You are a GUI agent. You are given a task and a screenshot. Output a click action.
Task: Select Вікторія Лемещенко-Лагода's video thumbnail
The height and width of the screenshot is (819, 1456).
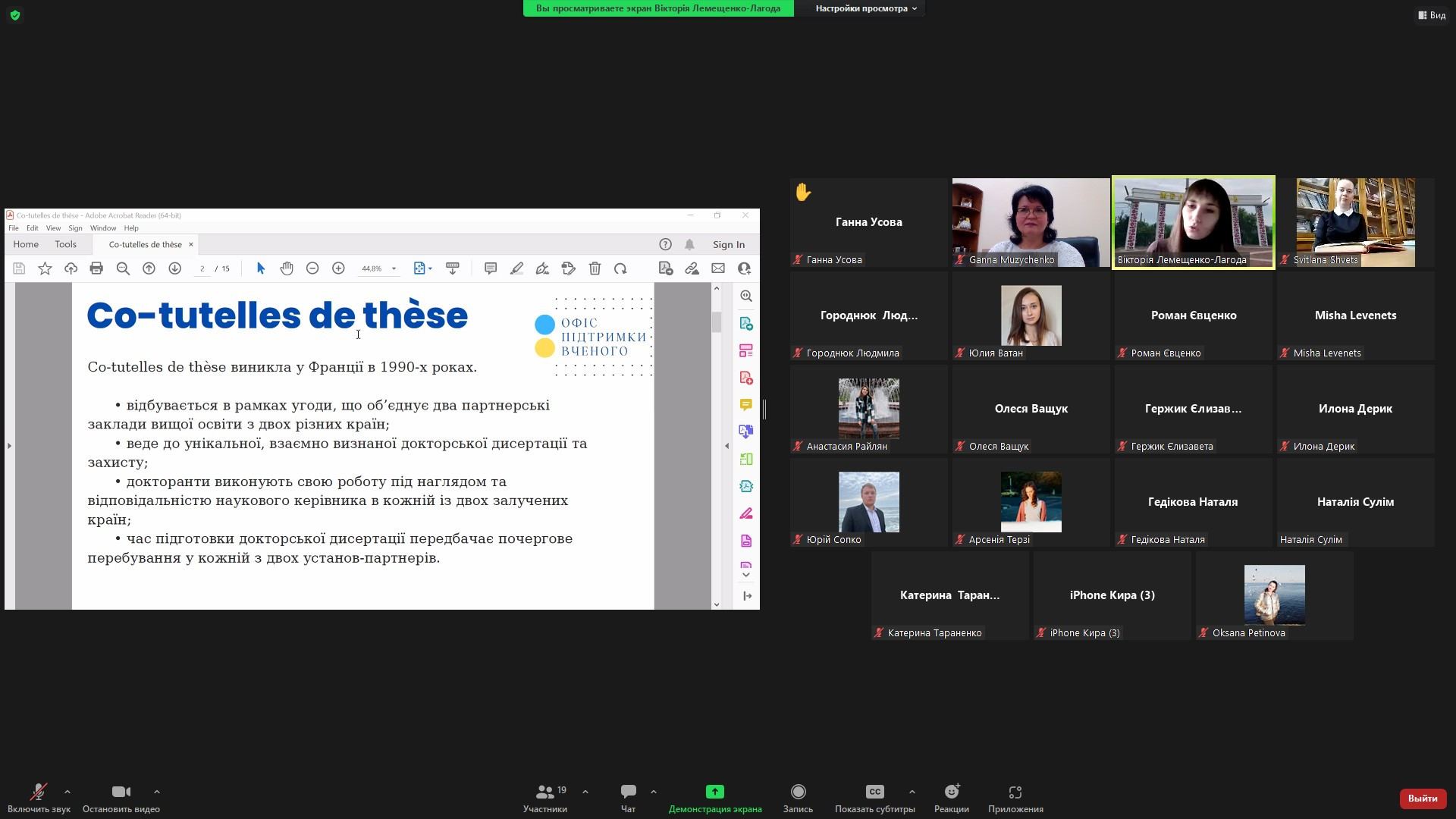click(x=1193, y=222)
